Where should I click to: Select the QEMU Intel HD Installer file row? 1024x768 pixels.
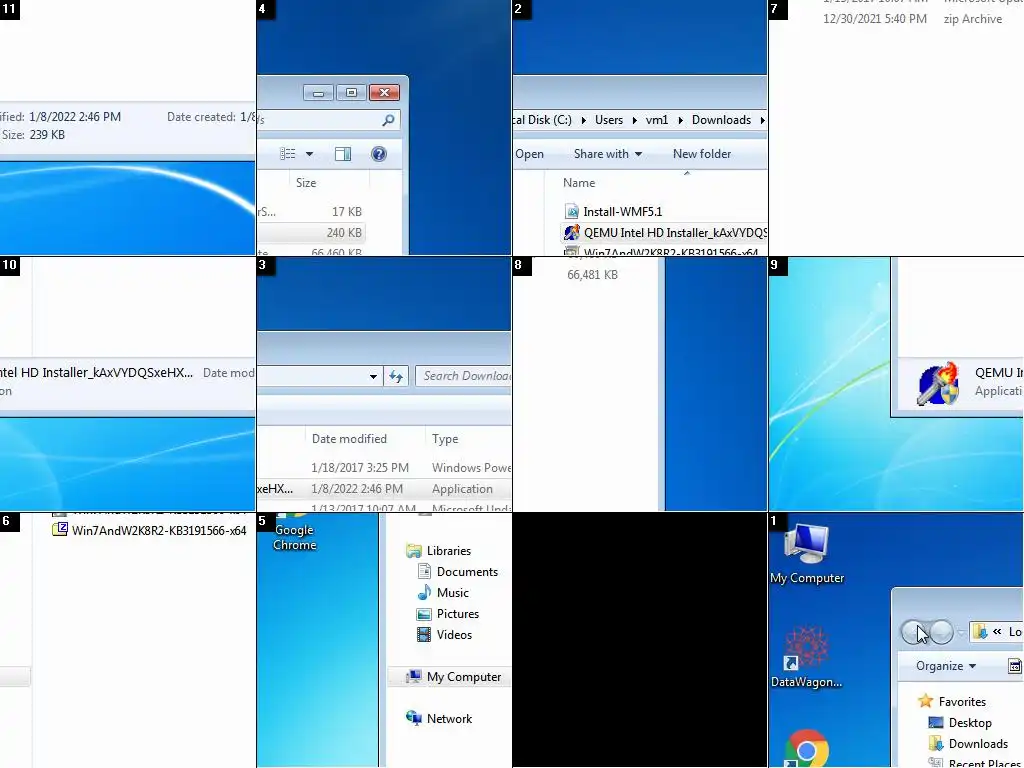click(x=665, y=232)
